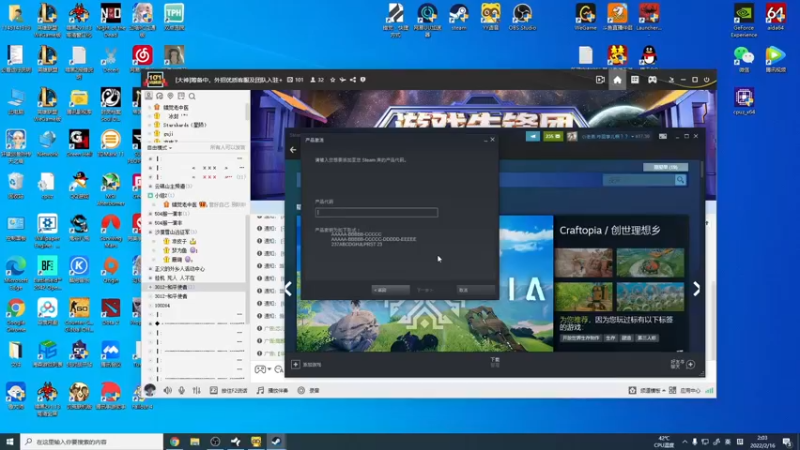Expand the 正义的外乡人活动中心 channel
800x450 pixels.
[x=151, y=269]
